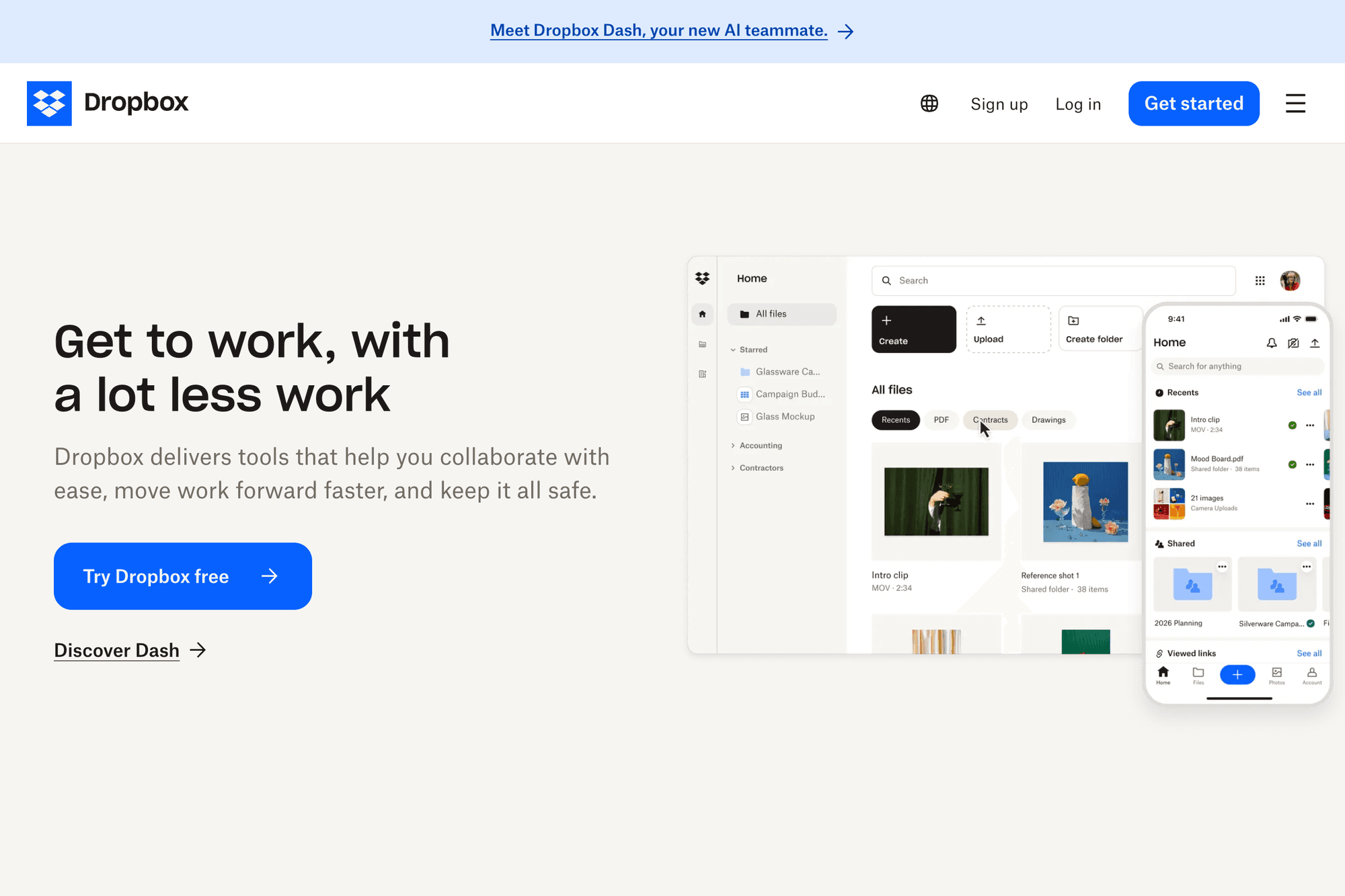Click the phone notification bell icon
Viewport: 1345px width, 896px height.
click(x=1271, y=343)
